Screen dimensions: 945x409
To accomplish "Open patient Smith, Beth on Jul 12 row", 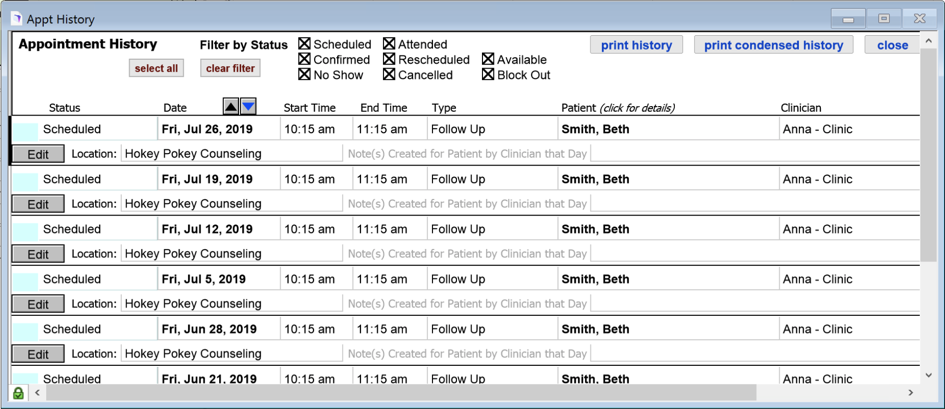I will click(595, 229).
